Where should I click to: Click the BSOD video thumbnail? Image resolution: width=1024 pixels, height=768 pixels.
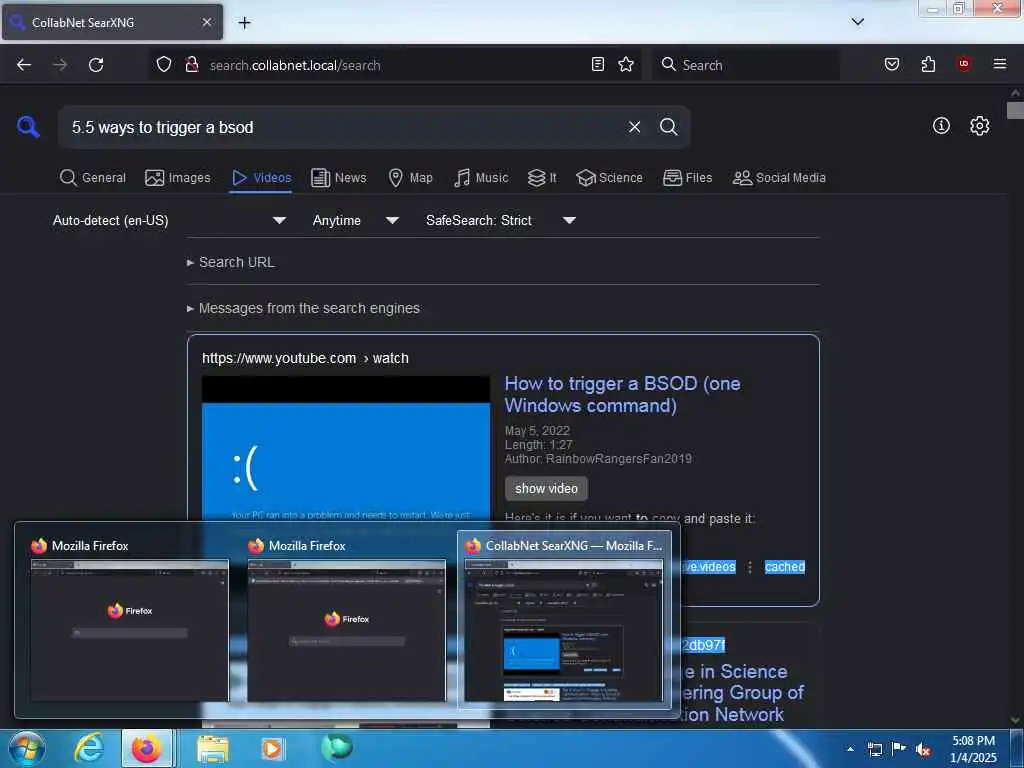tap(346, 449)
